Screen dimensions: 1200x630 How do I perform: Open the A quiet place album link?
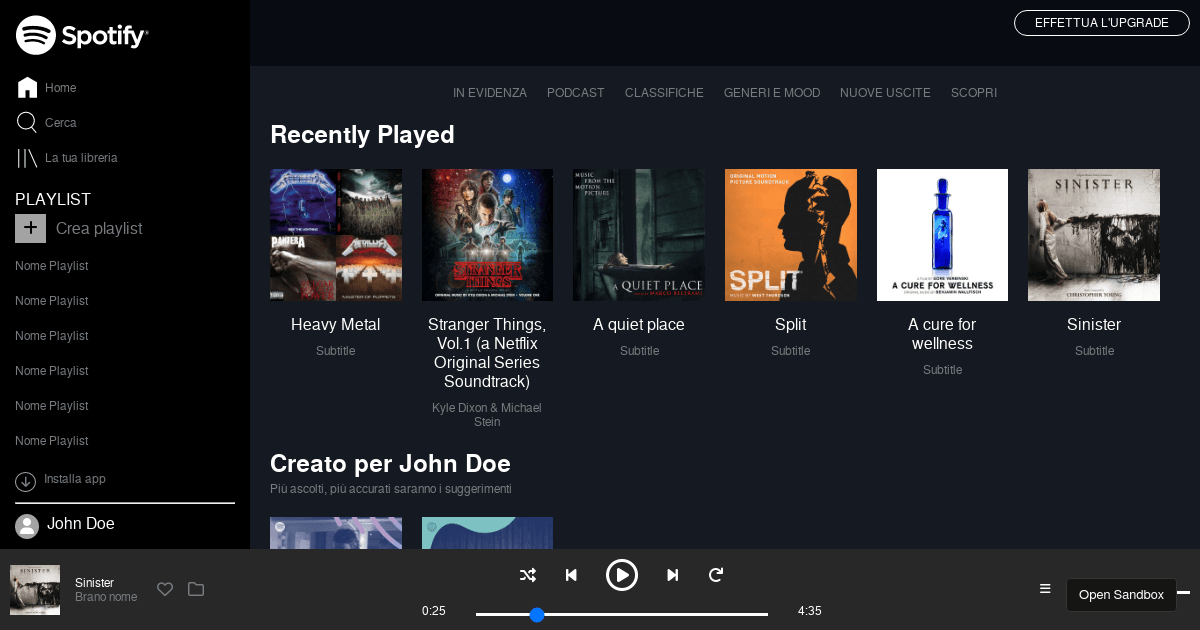click(639, 324)
